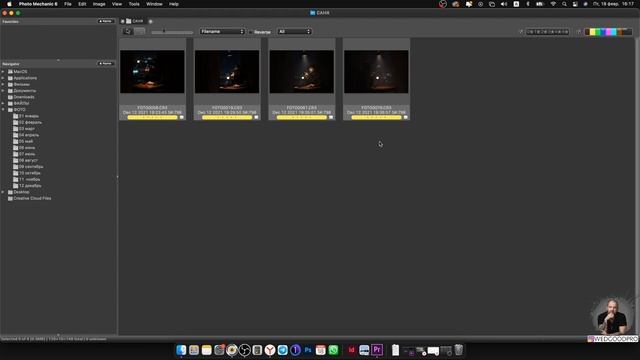This screenshot has width=640, height=360.
Task: Toggle the Reverse sort checkbox
Action: point(251,32)
